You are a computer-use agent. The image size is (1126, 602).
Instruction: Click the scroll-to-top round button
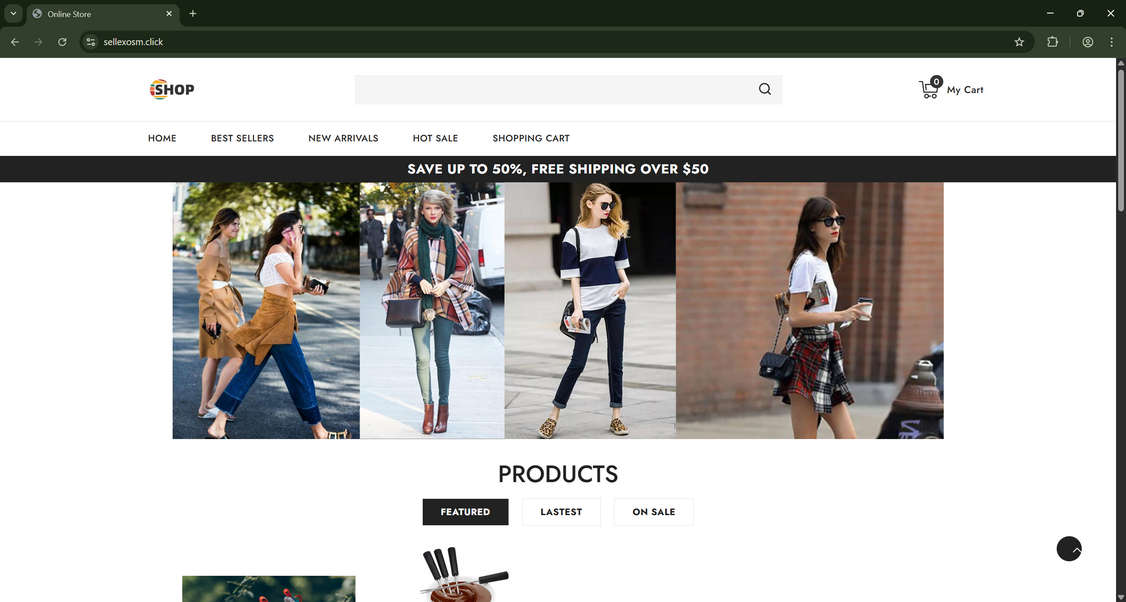pyautogui.click(x=1069, y=549)
